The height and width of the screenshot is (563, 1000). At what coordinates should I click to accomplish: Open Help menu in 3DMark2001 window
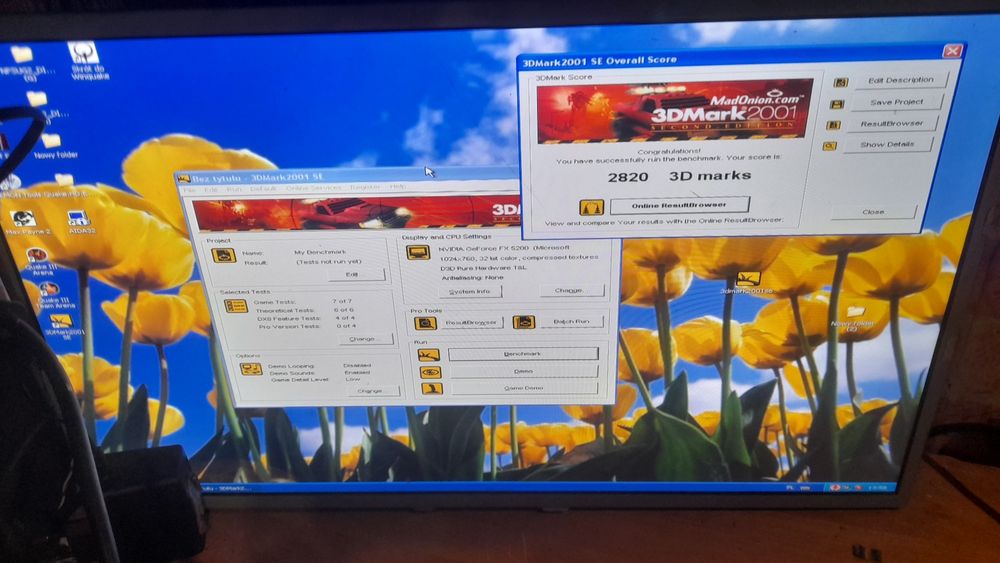click(398, 187)
